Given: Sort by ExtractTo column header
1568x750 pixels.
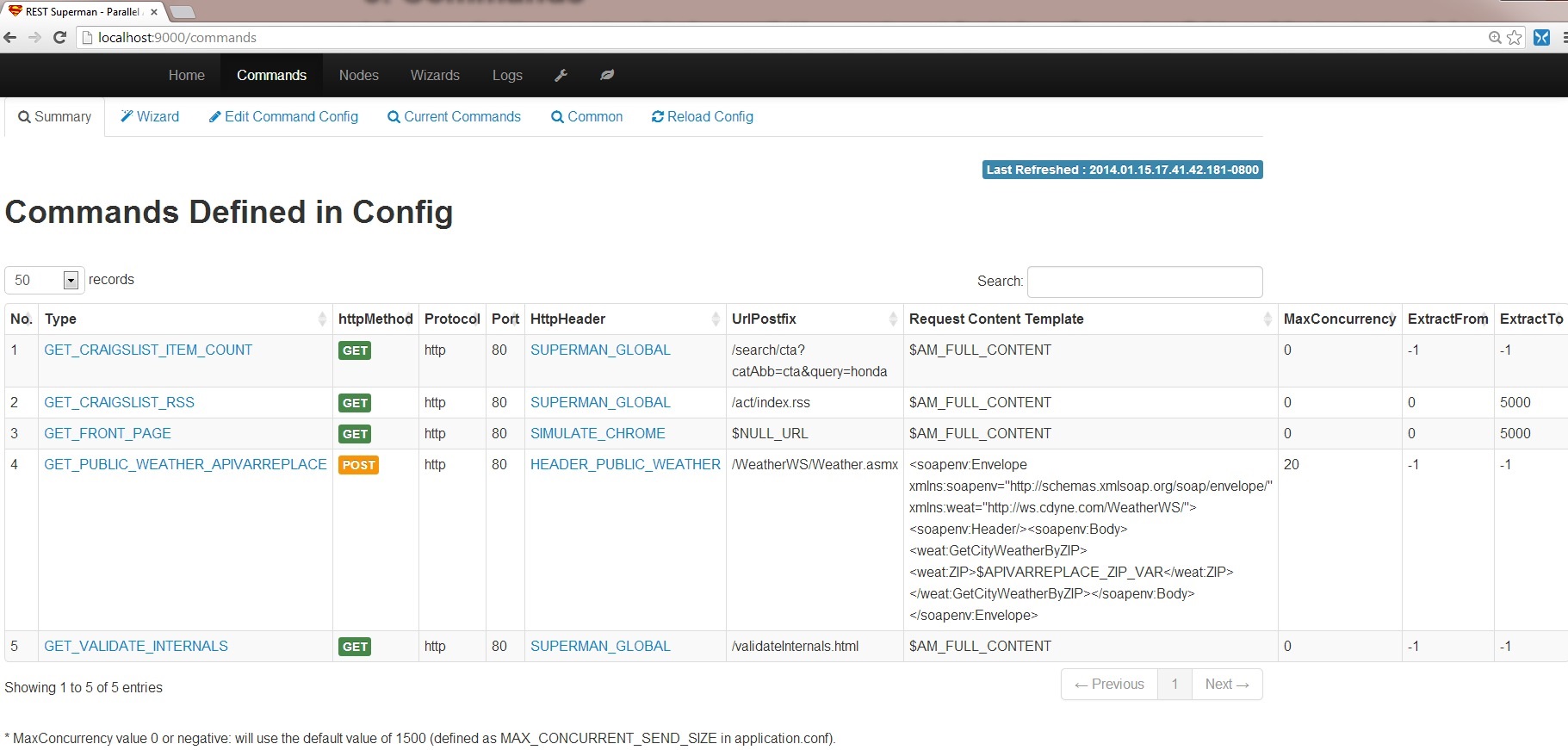Looking at the screenshot, I should tap(1531, 319).
